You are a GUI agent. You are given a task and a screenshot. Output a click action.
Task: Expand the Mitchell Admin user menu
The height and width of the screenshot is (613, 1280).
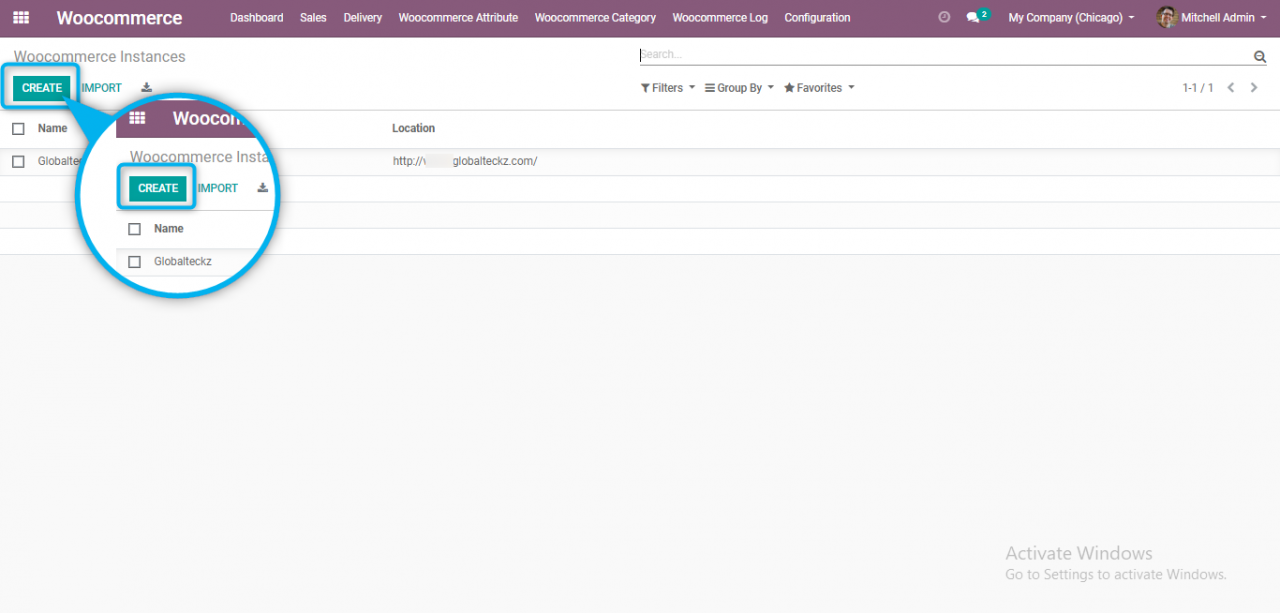pos(1211,17)
